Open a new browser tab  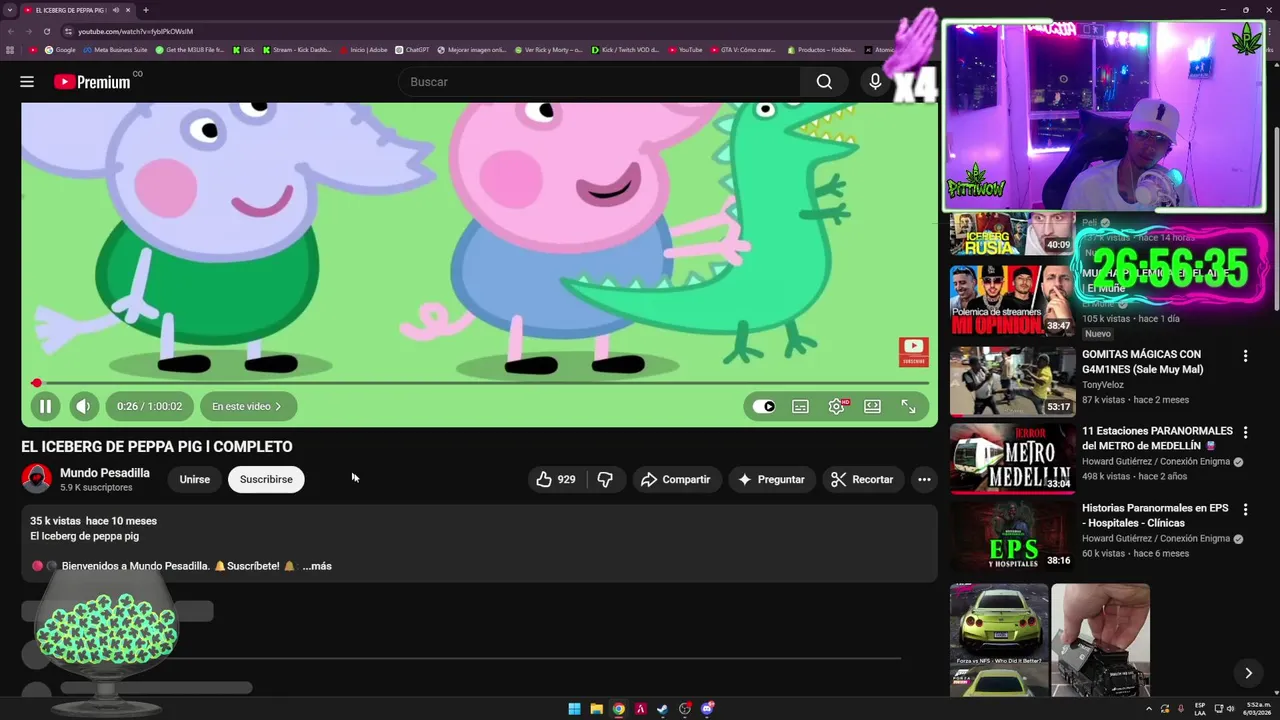pos(146,10)
